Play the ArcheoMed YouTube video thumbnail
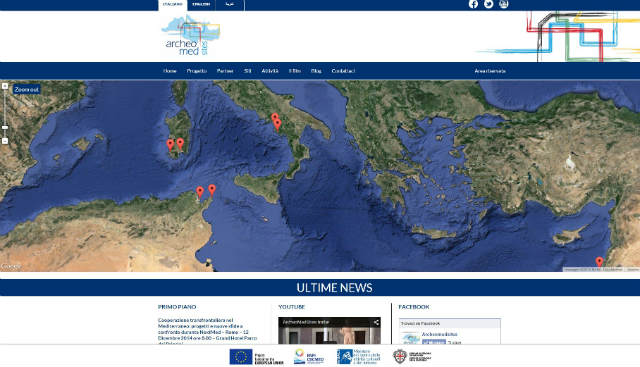Viewport: 640px width, 367px height. pyautogui.click(x=329, y=331)
